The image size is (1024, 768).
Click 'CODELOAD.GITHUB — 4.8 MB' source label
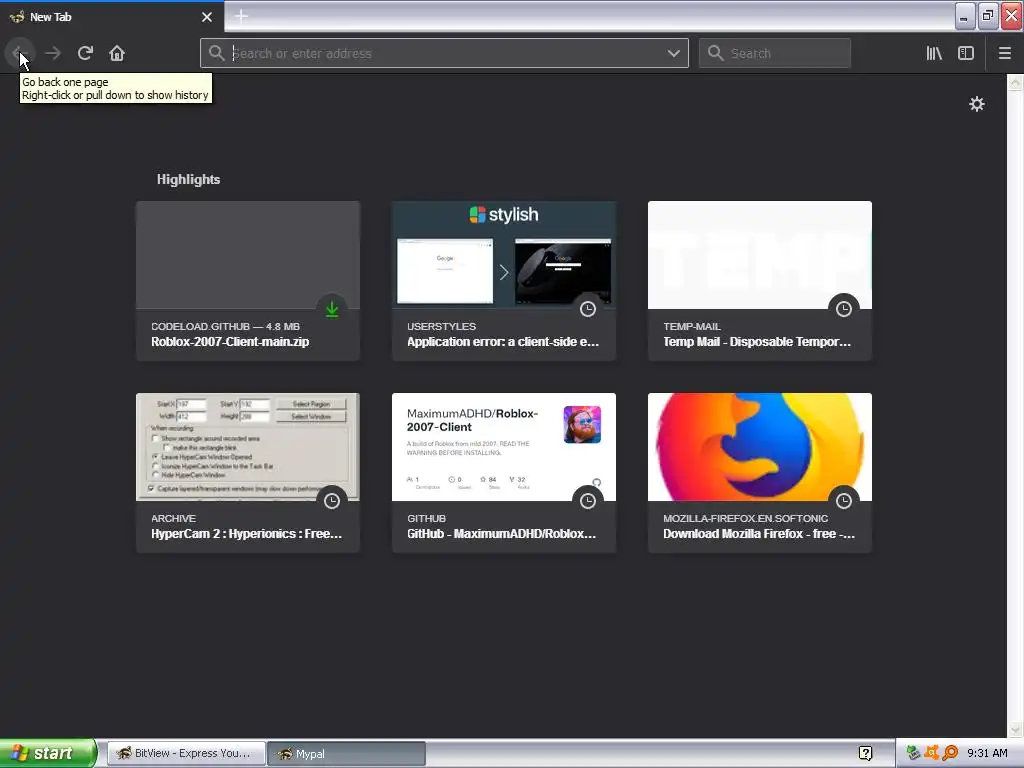coord(225,326)
